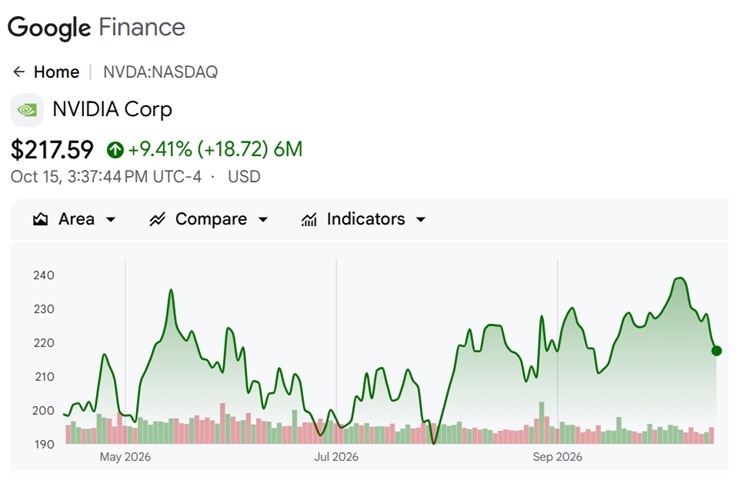Viewport: 740px width, 480px height.
Task: Click the Sep 2026 axis label
Action: pyautogui.click(x=557, y=457)
